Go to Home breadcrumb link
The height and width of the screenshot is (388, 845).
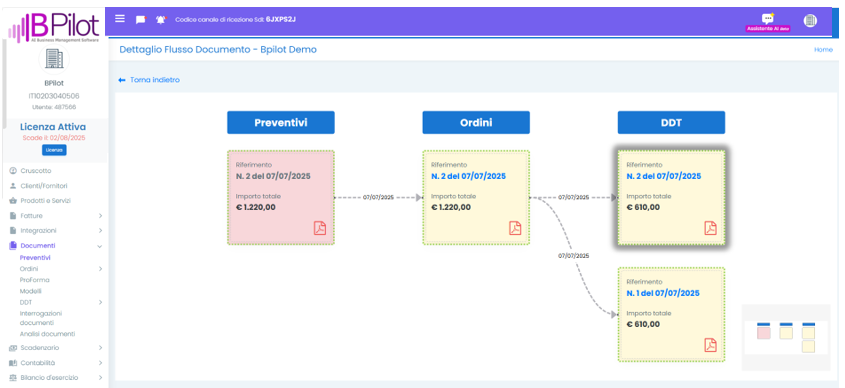823,50
